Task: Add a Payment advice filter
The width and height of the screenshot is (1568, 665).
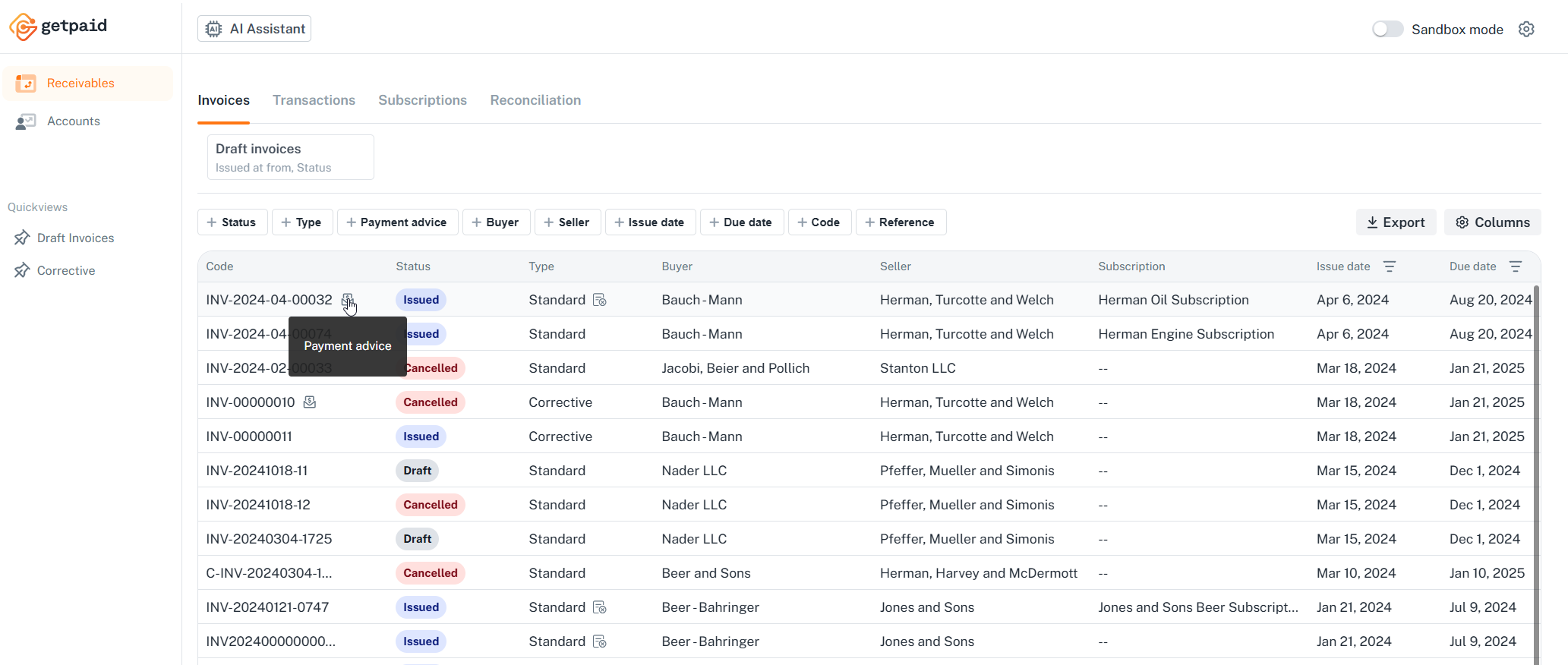Action: (397, 222)
